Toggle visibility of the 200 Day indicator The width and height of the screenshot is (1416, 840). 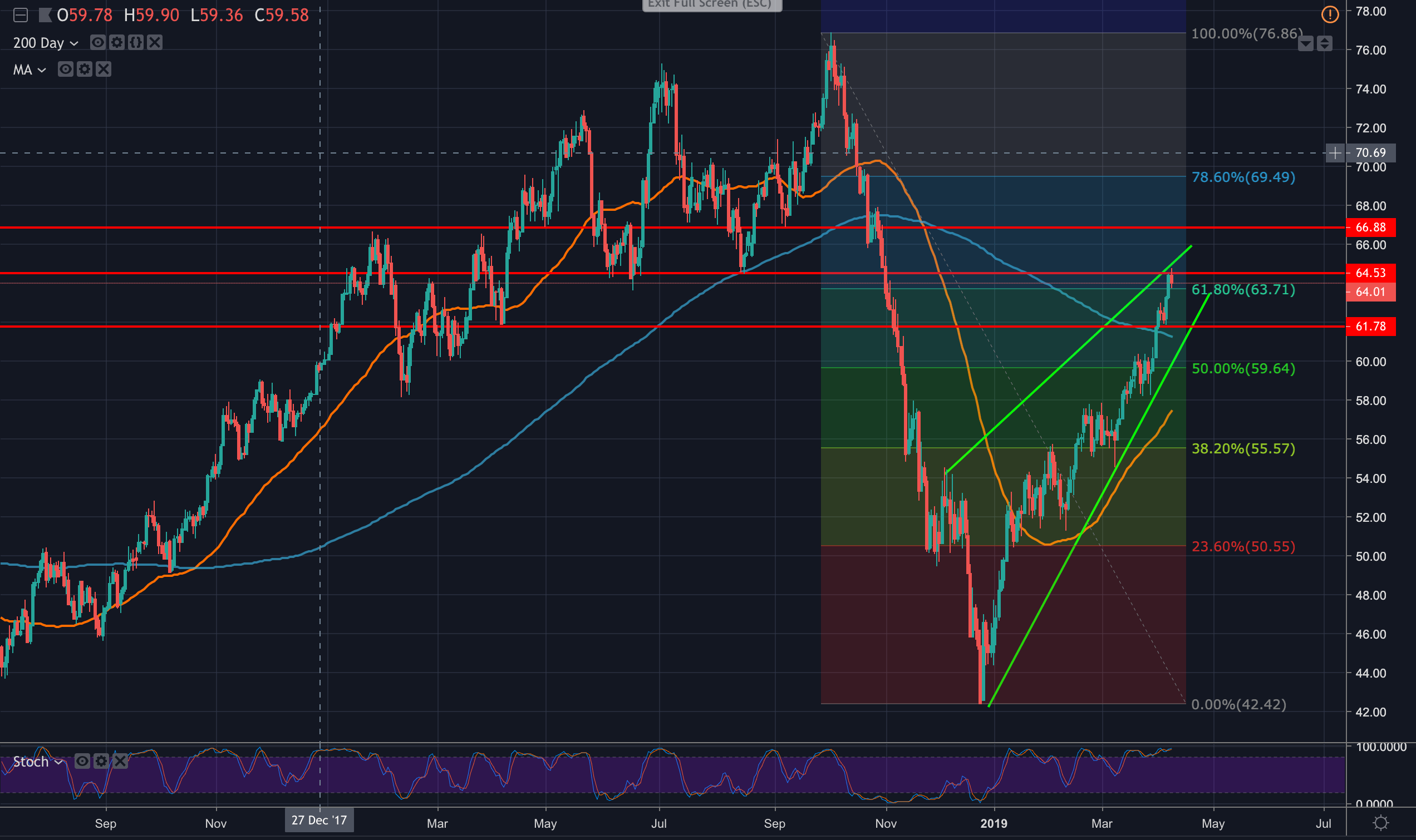pyautogui.click(x=97, y=42)
